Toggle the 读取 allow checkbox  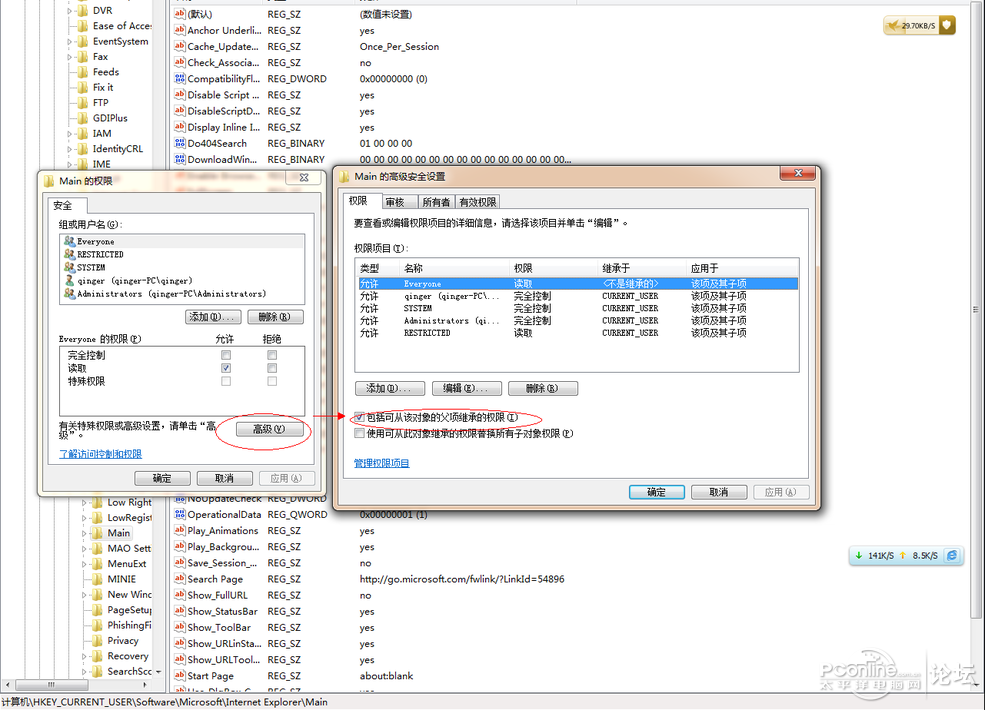tap(226, 368)
